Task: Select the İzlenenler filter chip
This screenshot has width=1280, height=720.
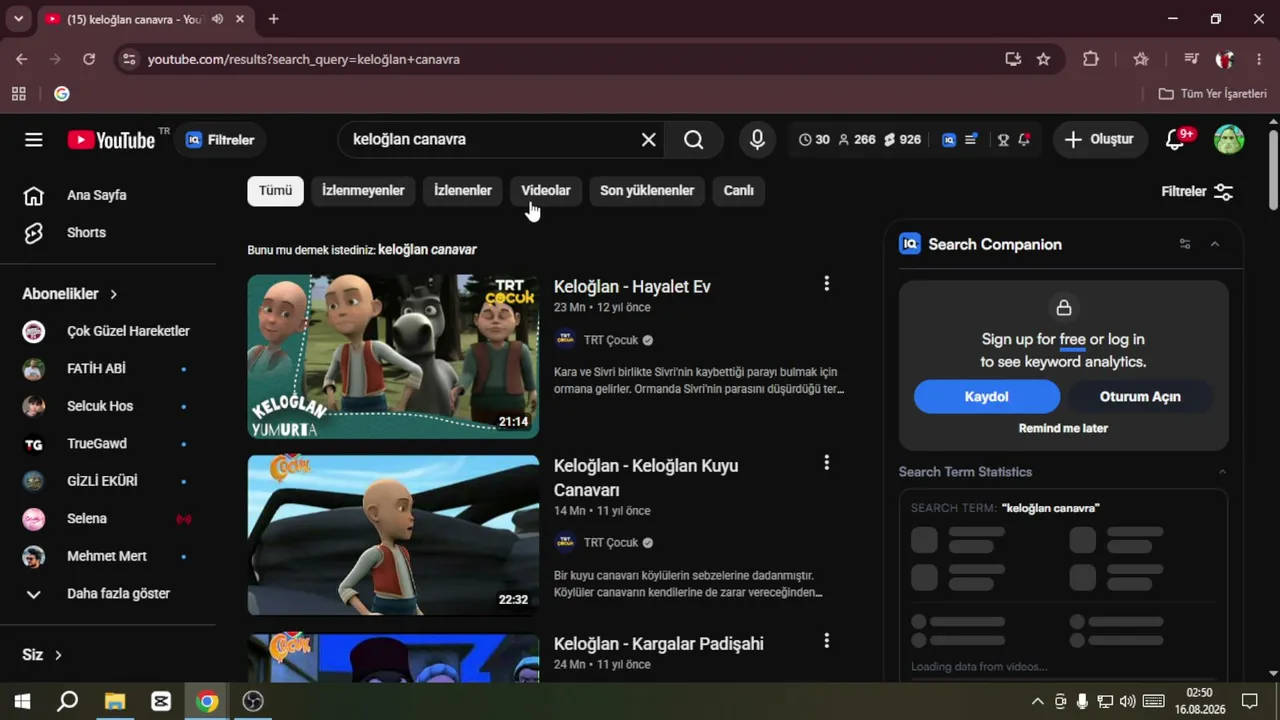Action: [463, 191]
